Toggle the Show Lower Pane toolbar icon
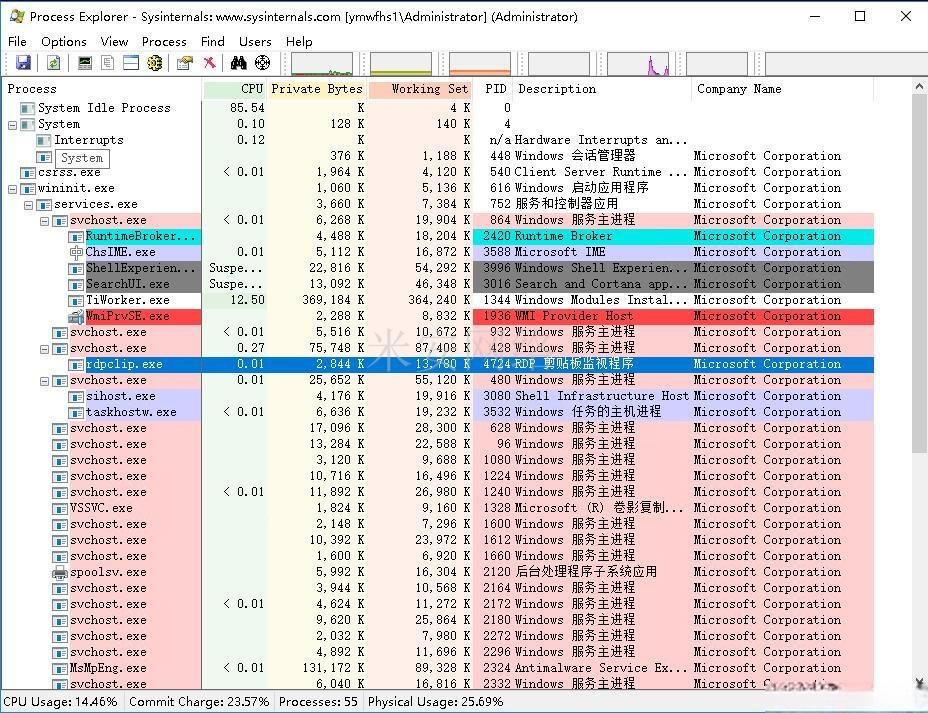 131,63
